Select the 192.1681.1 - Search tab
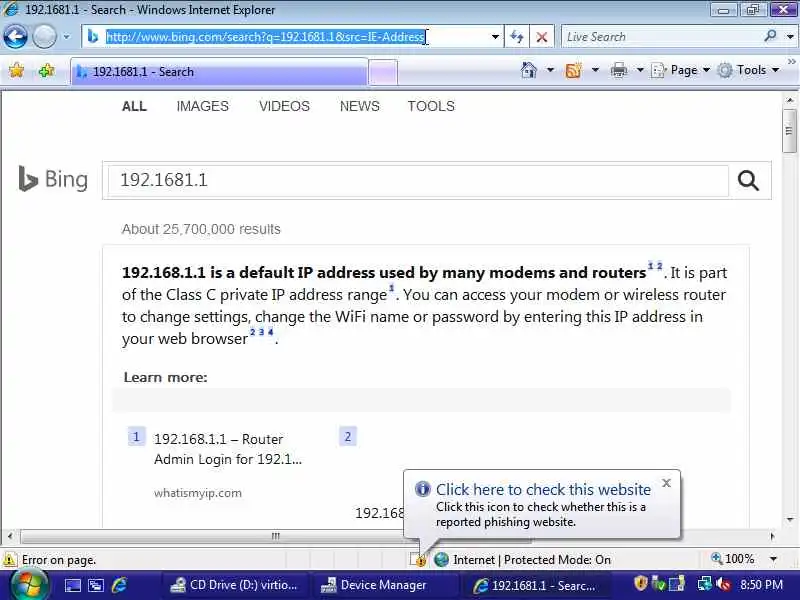The width and height of the screenshot is (800, 600). (x=219, y=72)
